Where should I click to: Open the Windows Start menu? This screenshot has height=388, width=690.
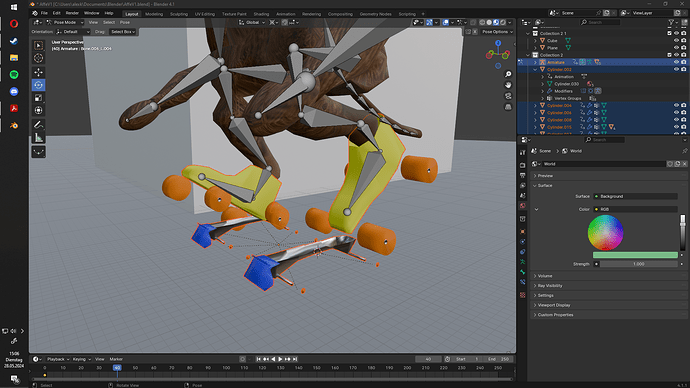[x=14, y=7]
